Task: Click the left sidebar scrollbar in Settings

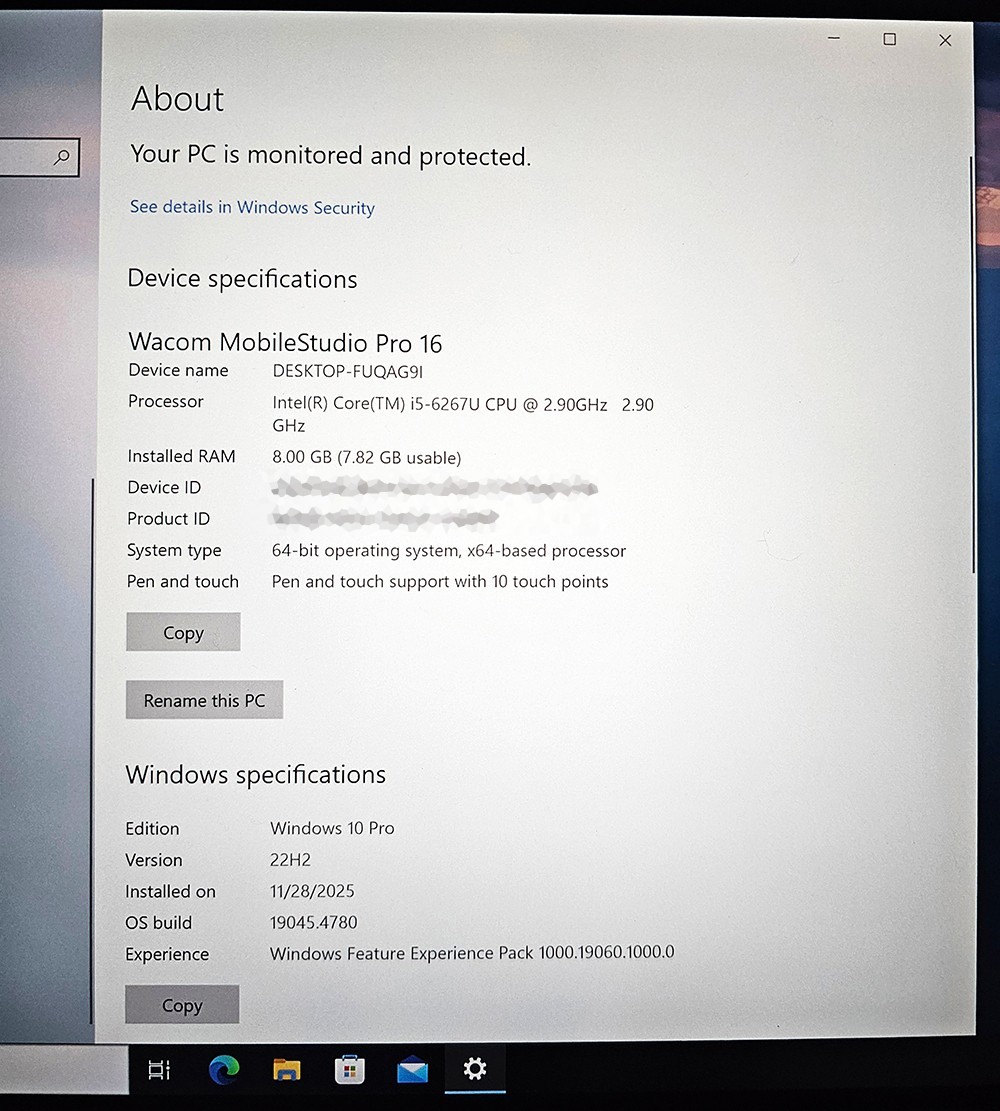Action: [92, 751]
